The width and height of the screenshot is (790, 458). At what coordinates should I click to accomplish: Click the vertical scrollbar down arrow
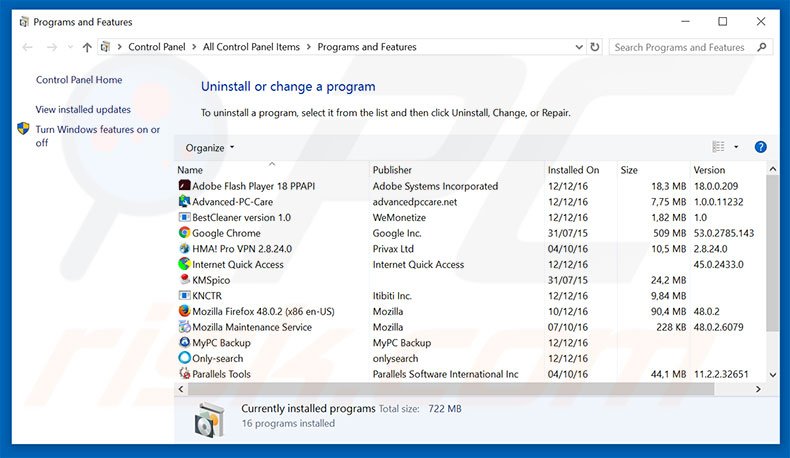[x=772, y=374]
